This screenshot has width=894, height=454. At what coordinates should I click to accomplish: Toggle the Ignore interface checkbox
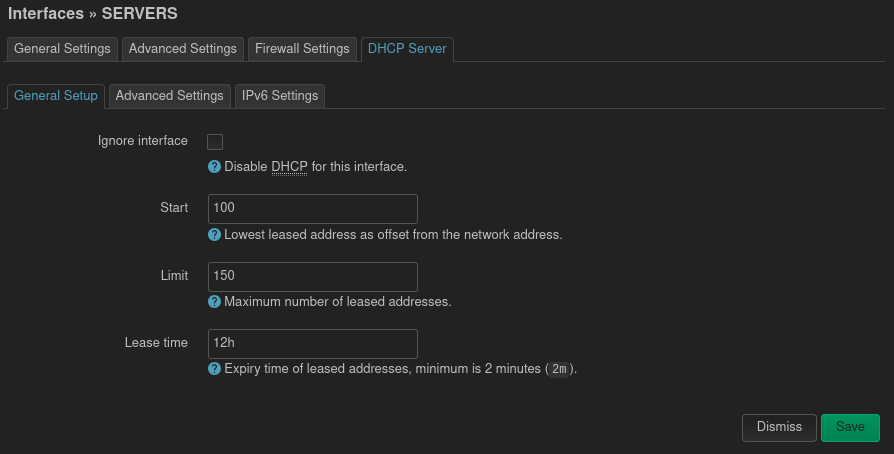215,142
